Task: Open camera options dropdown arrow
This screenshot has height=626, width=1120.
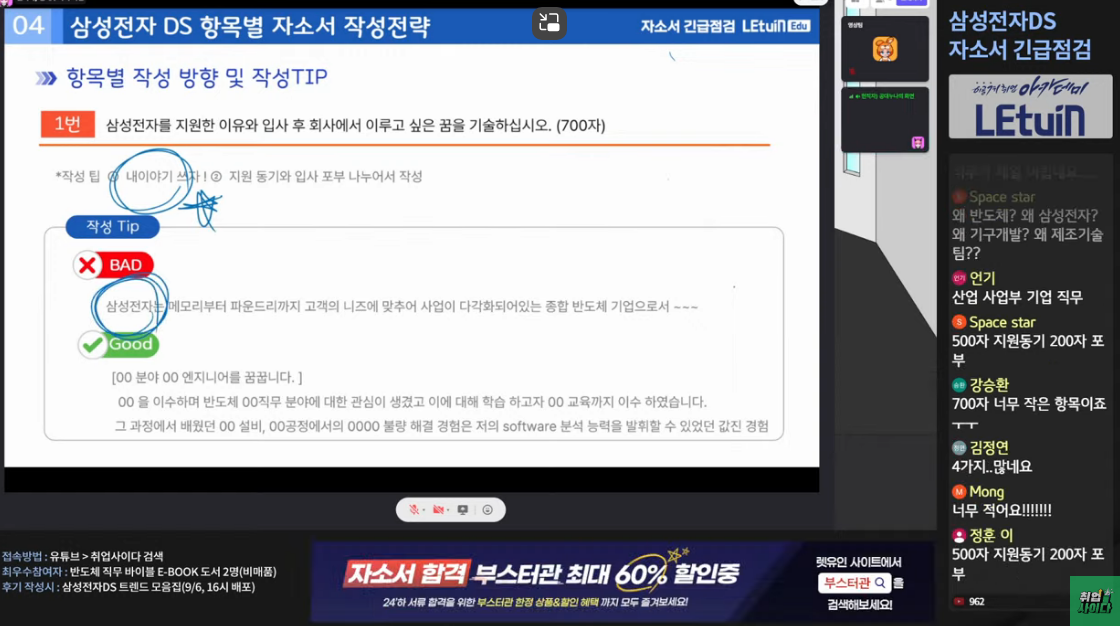Action: pyautogui.click(x=447, y=510)
